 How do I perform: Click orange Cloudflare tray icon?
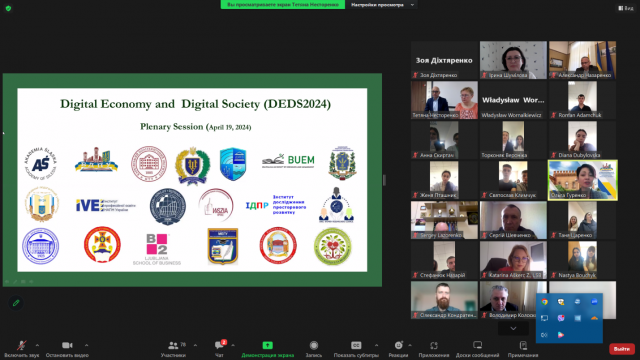pyautogui.click(x=594, y=318)
